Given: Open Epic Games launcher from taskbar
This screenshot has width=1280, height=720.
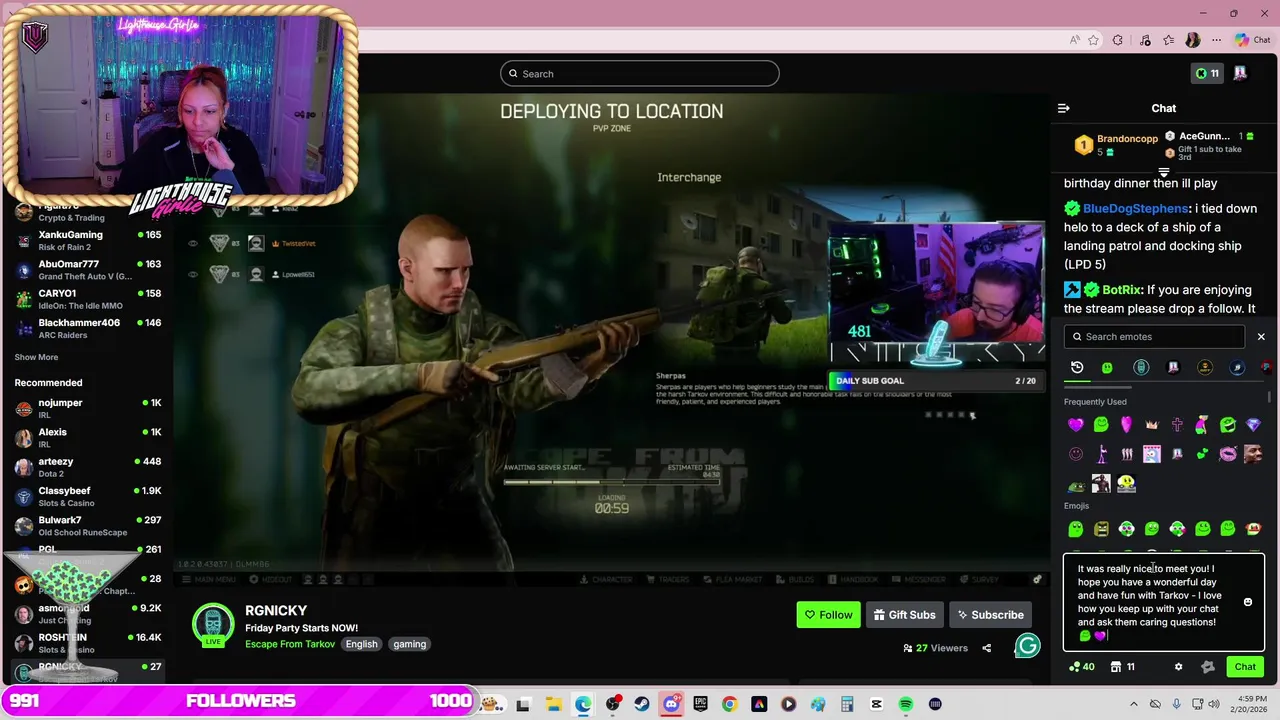Looking at the screenshot, I should tap(700, 704).
